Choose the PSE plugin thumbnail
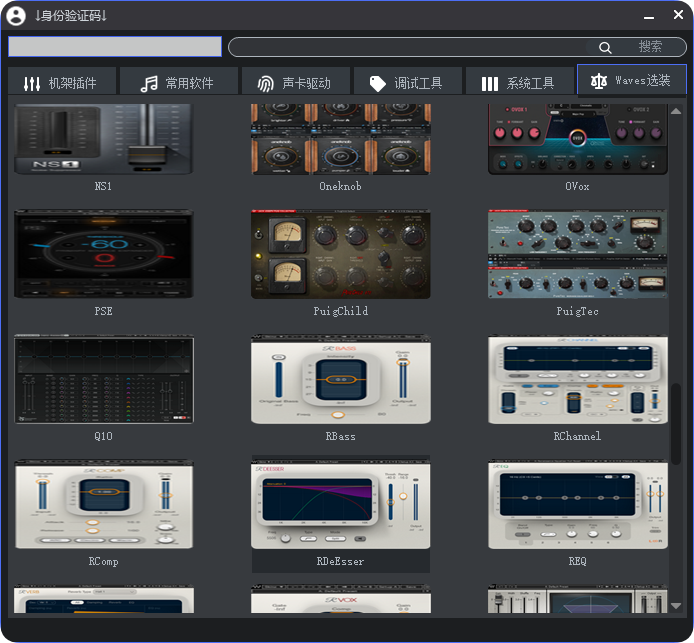Viewport: 694px width, 643px height. pos(104,254)
